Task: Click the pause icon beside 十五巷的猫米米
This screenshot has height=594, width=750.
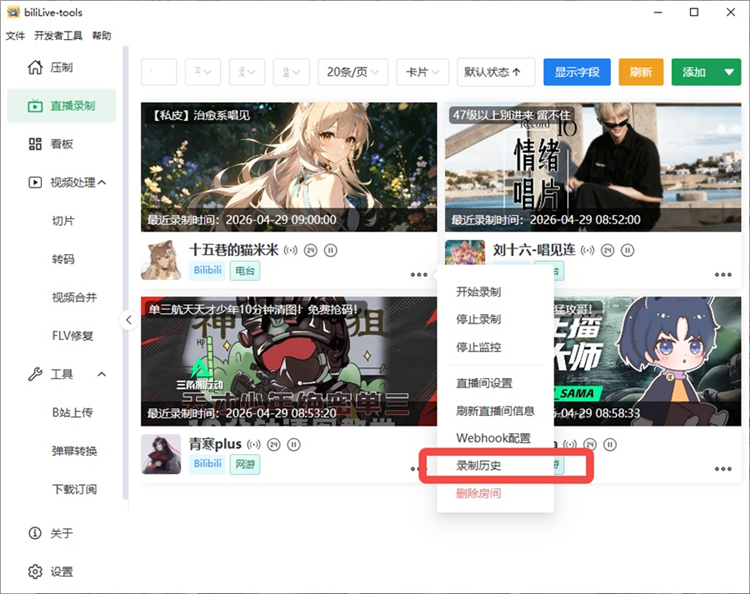Action: pos(331,250)
